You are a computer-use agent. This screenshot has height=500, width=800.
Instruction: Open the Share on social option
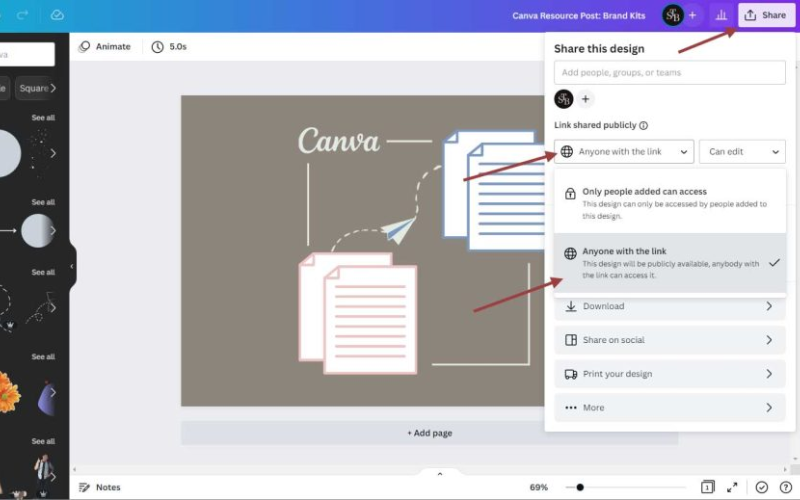point(670,340)
